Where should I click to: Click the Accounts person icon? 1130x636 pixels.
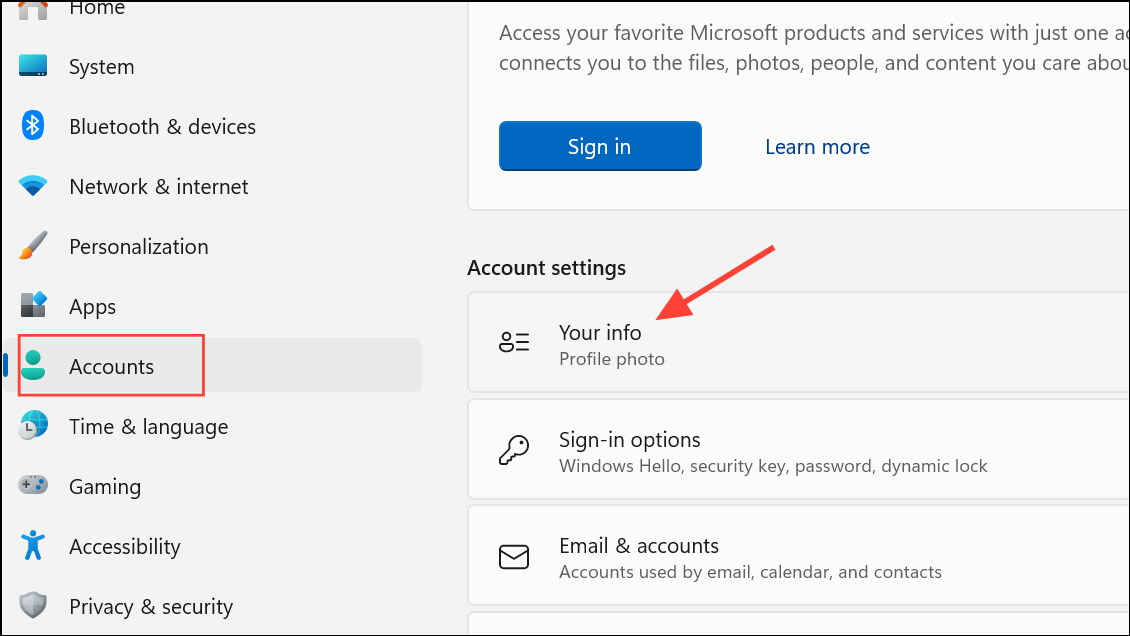point(33,366)
